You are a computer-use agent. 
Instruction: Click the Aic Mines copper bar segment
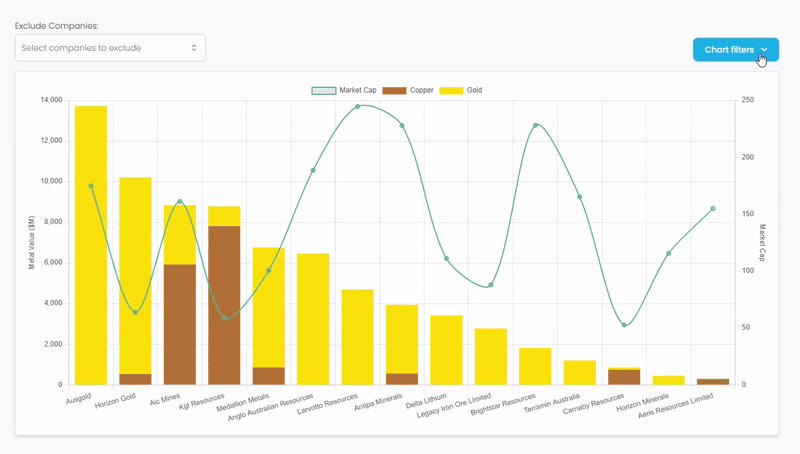(x=180, y=325)
